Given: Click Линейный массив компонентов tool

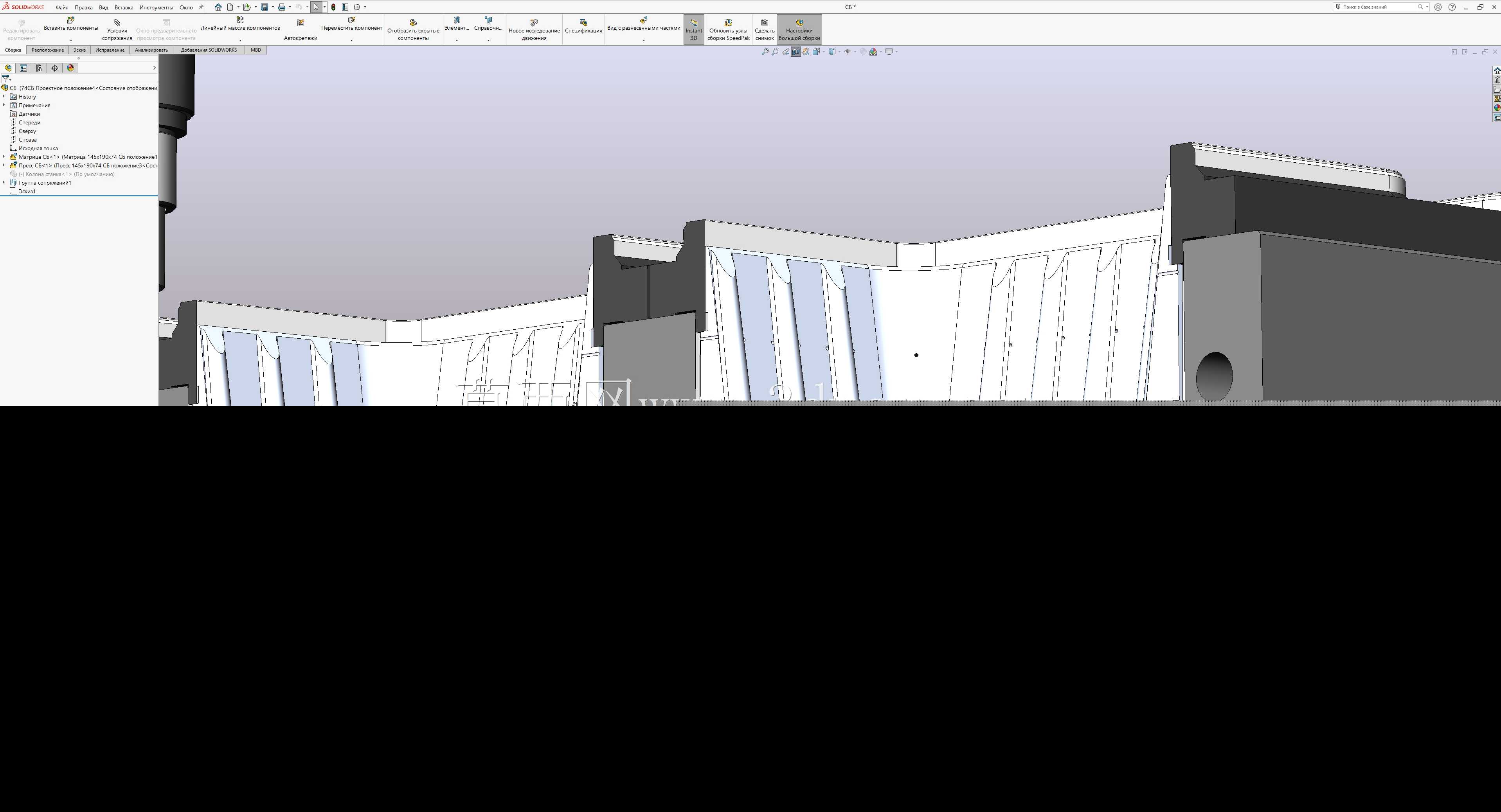Looking at the screenshot, I should (x=240, y=25).
